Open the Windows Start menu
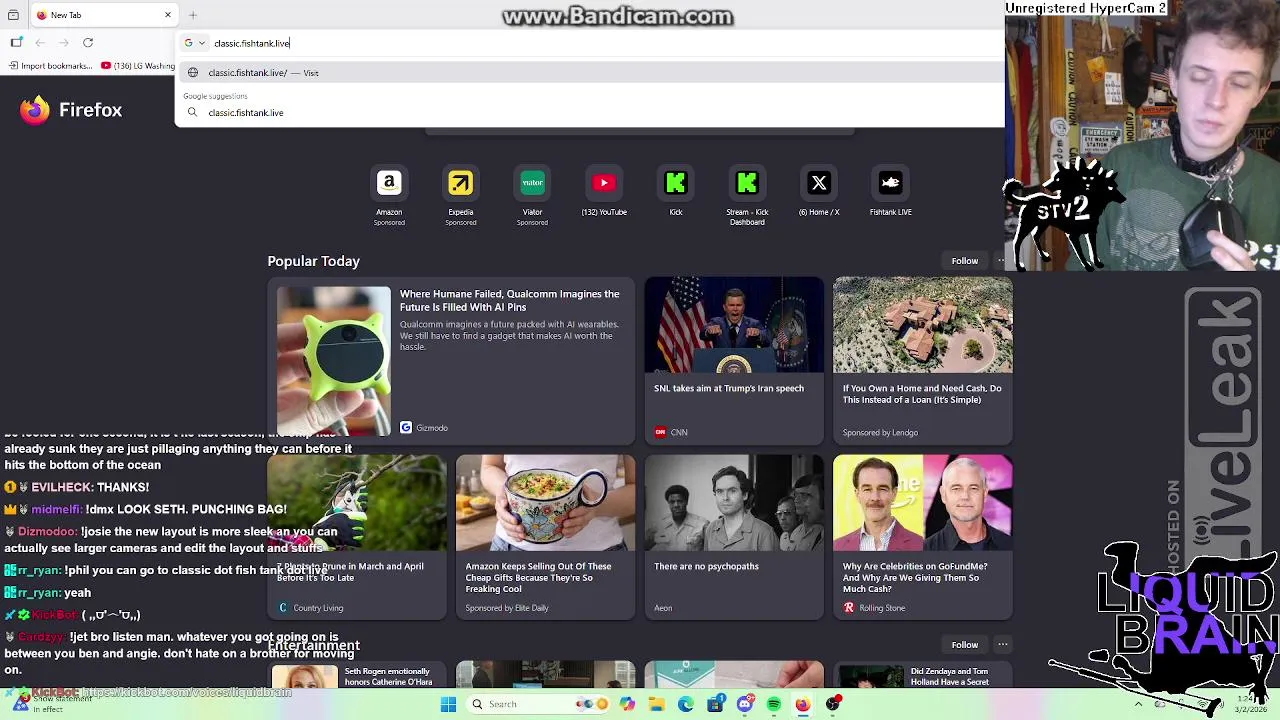The image size is (1280, 720). point(449,704)
